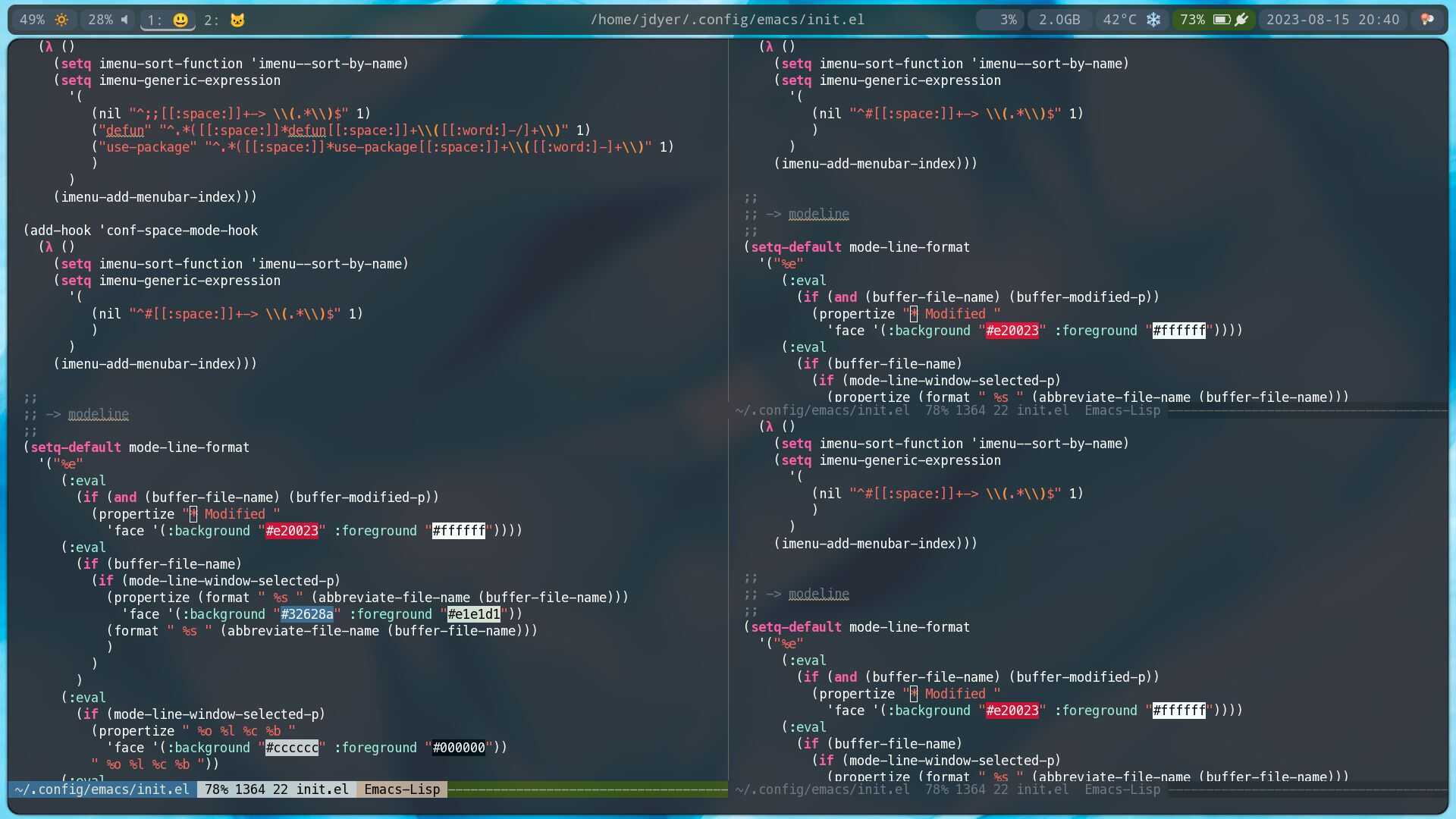
Task: Click the #cccccc color value in the left pane
Action: pos(292,748)
